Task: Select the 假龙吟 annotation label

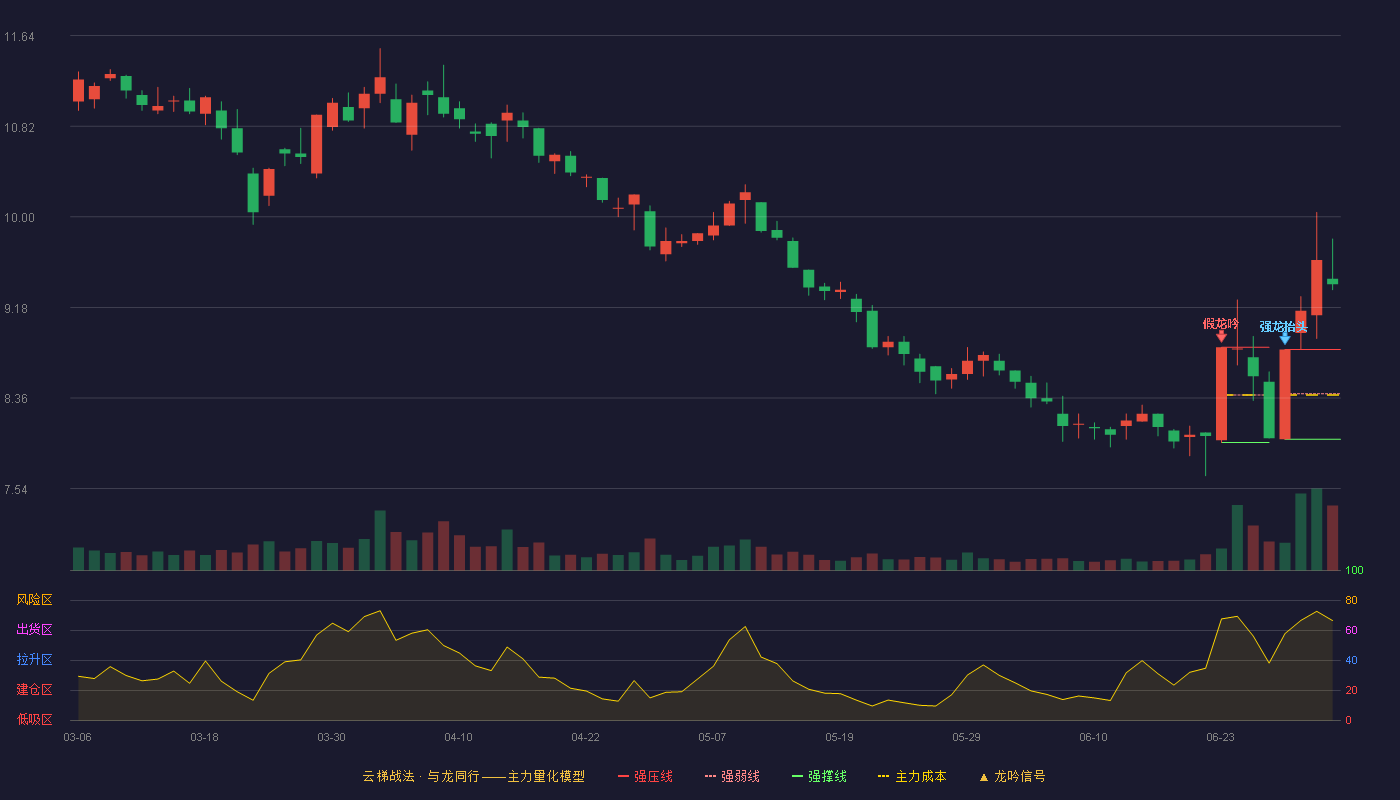Action: (1221, 324)
